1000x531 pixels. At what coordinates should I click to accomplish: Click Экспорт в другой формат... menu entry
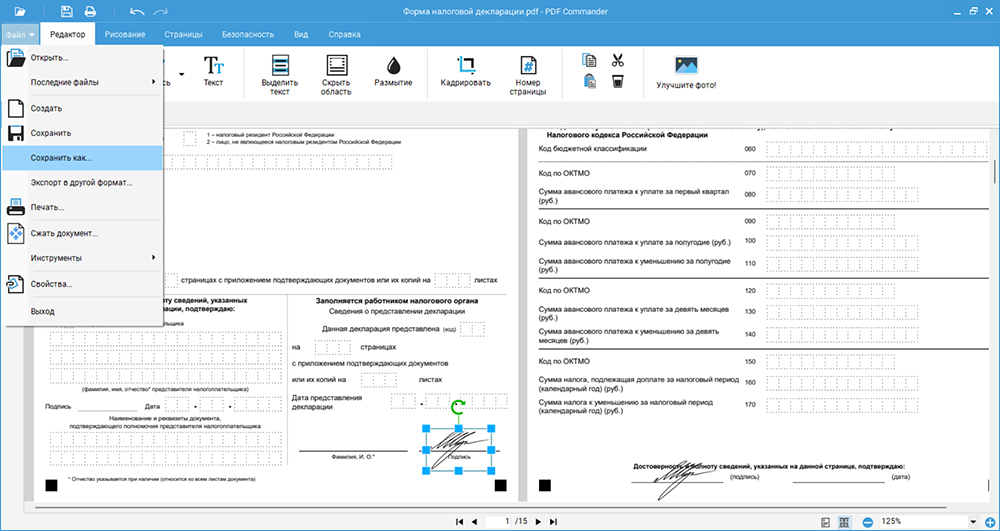click(x=82, y=183)
